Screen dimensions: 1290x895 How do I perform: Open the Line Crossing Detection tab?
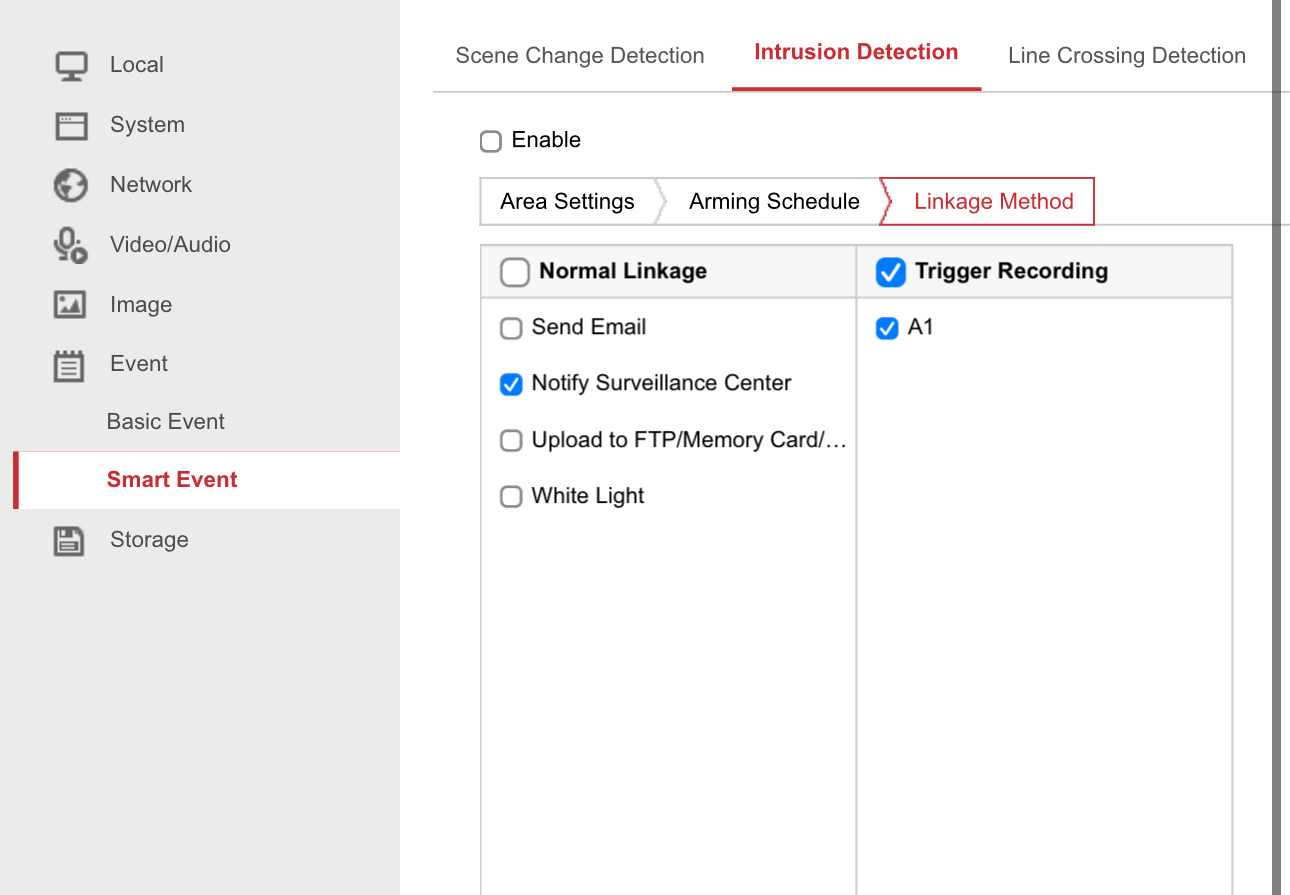click(1126, 56)
